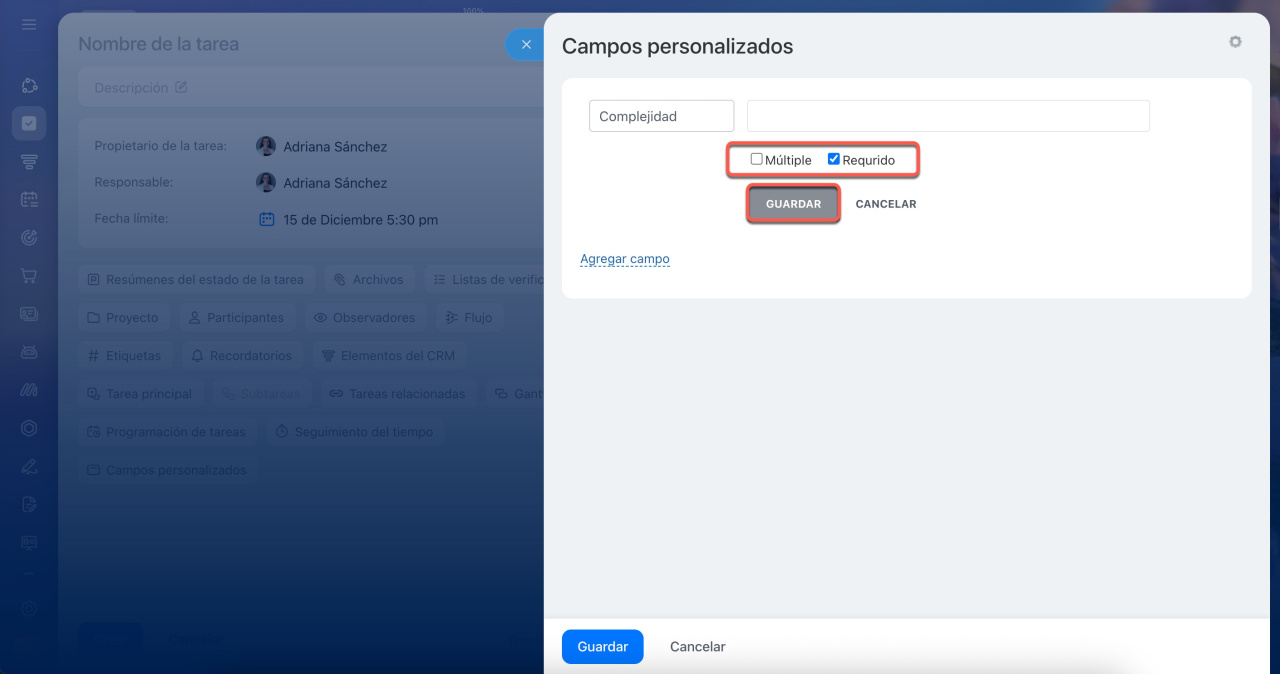The width and height of the screenshot is (1280, 674).
Task: Click the signature pen icon in sidebar
Action: pos(29,466)
